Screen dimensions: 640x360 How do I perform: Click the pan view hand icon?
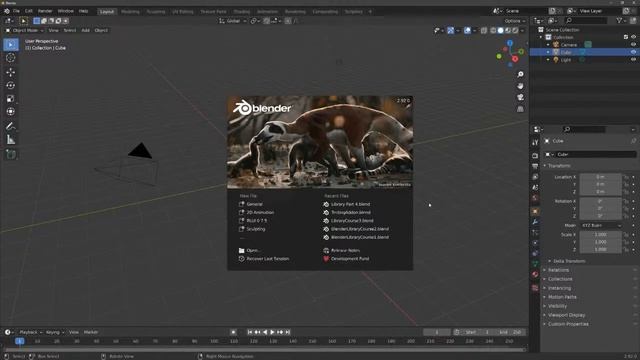[x=520, y=86]
